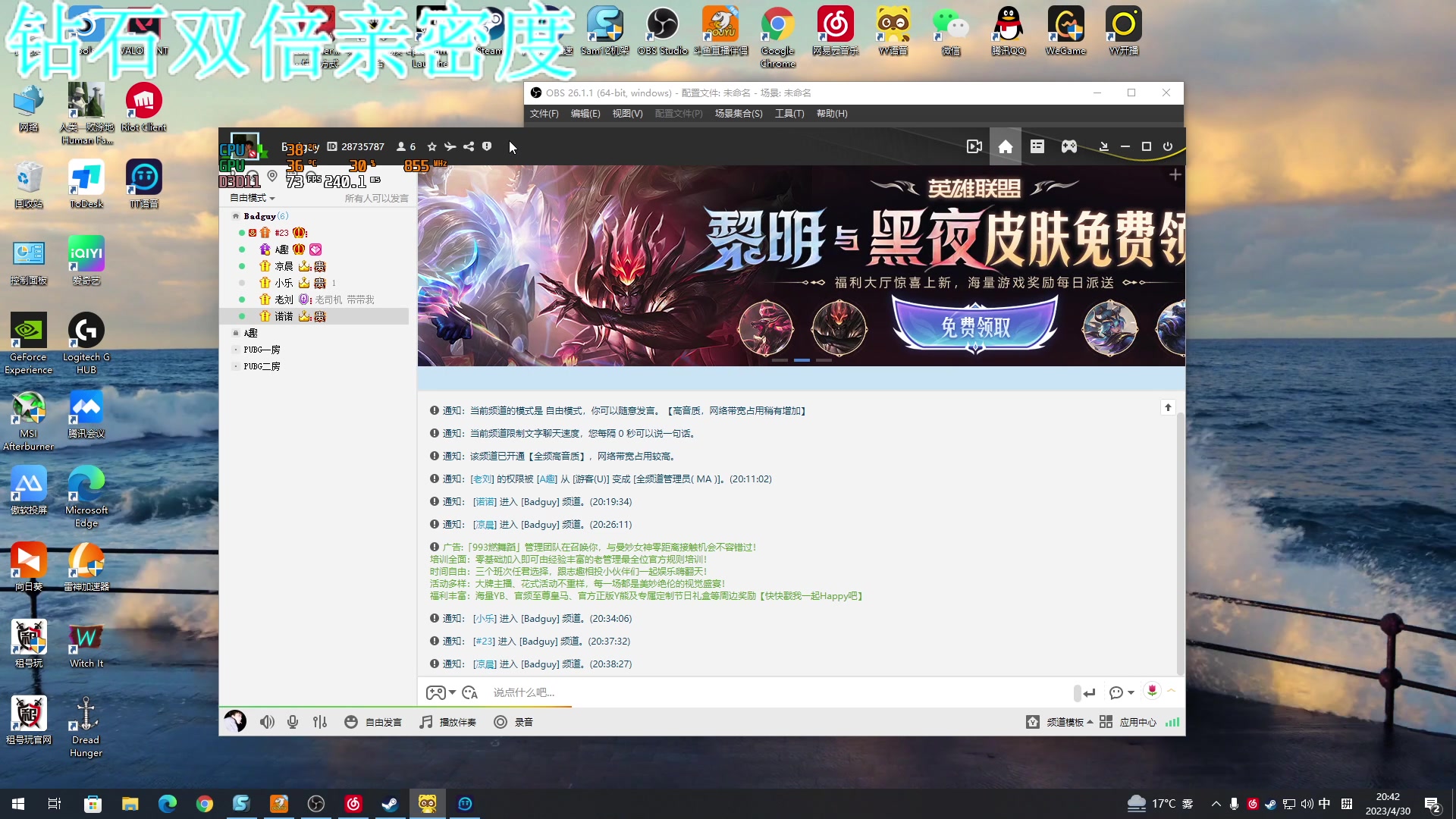Open OBS 工具(T) menu
The width and height of the screenshot is (1456, 819).
789,114
